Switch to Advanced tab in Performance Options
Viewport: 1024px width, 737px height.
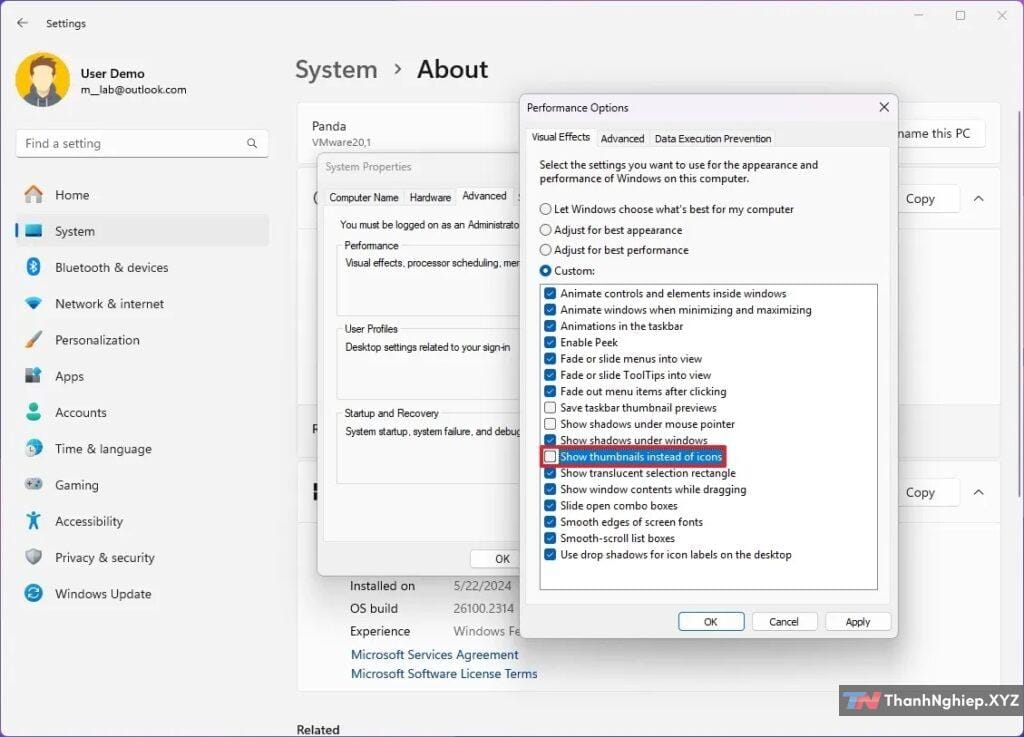622,138
